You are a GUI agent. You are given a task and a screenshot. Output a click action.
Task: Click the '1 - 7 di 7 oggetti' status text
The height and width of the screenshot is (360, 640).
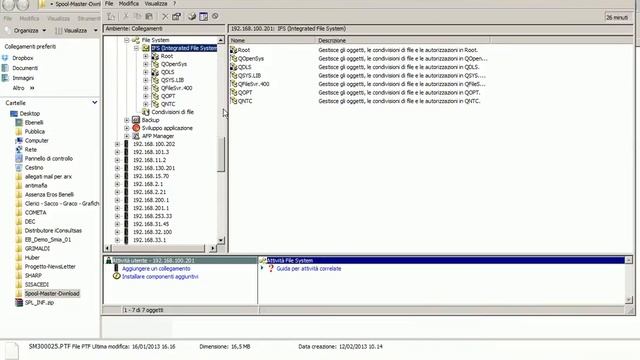point(143,310)
